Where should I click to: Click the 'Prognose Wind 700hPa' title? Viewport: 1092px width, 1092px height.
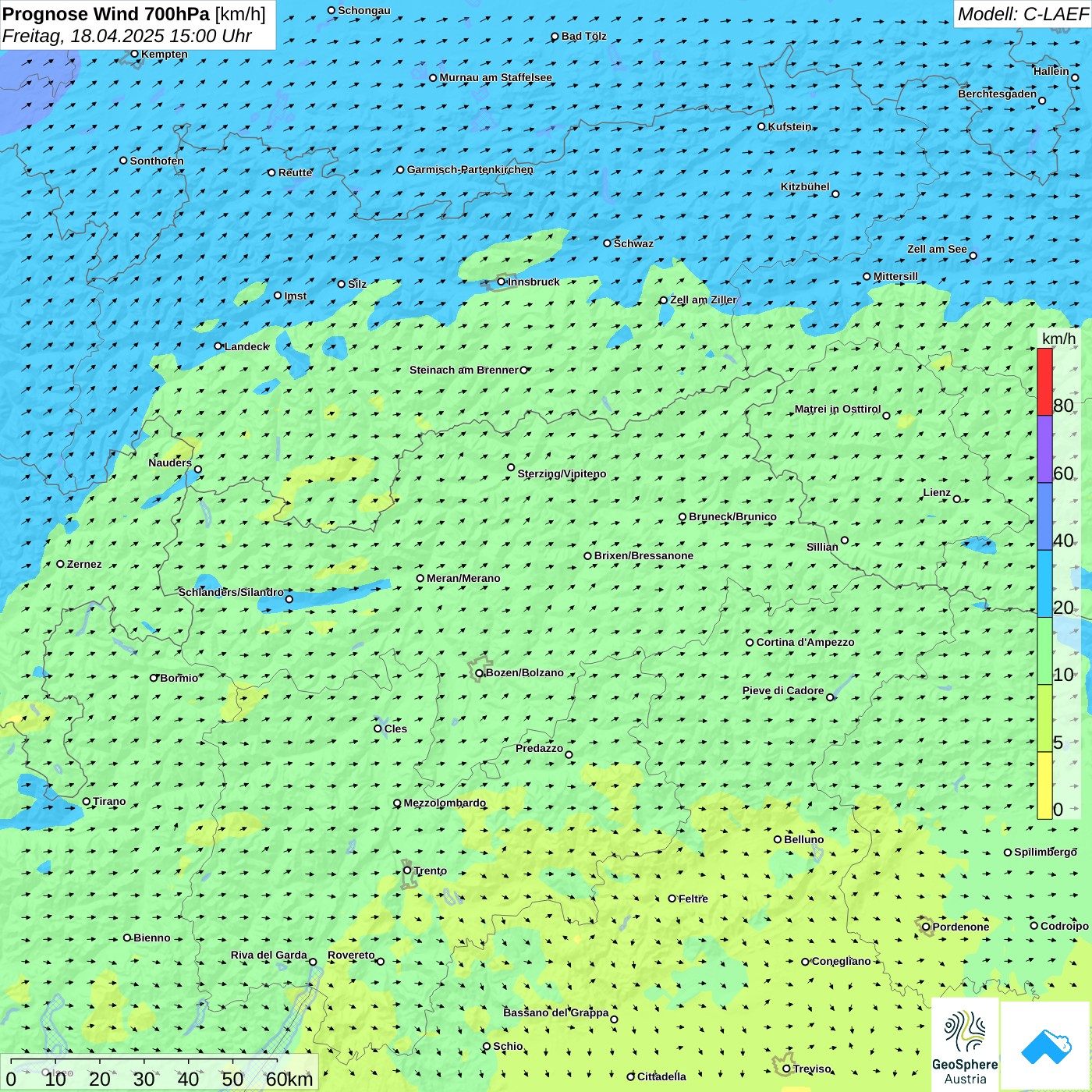(106, 14)
